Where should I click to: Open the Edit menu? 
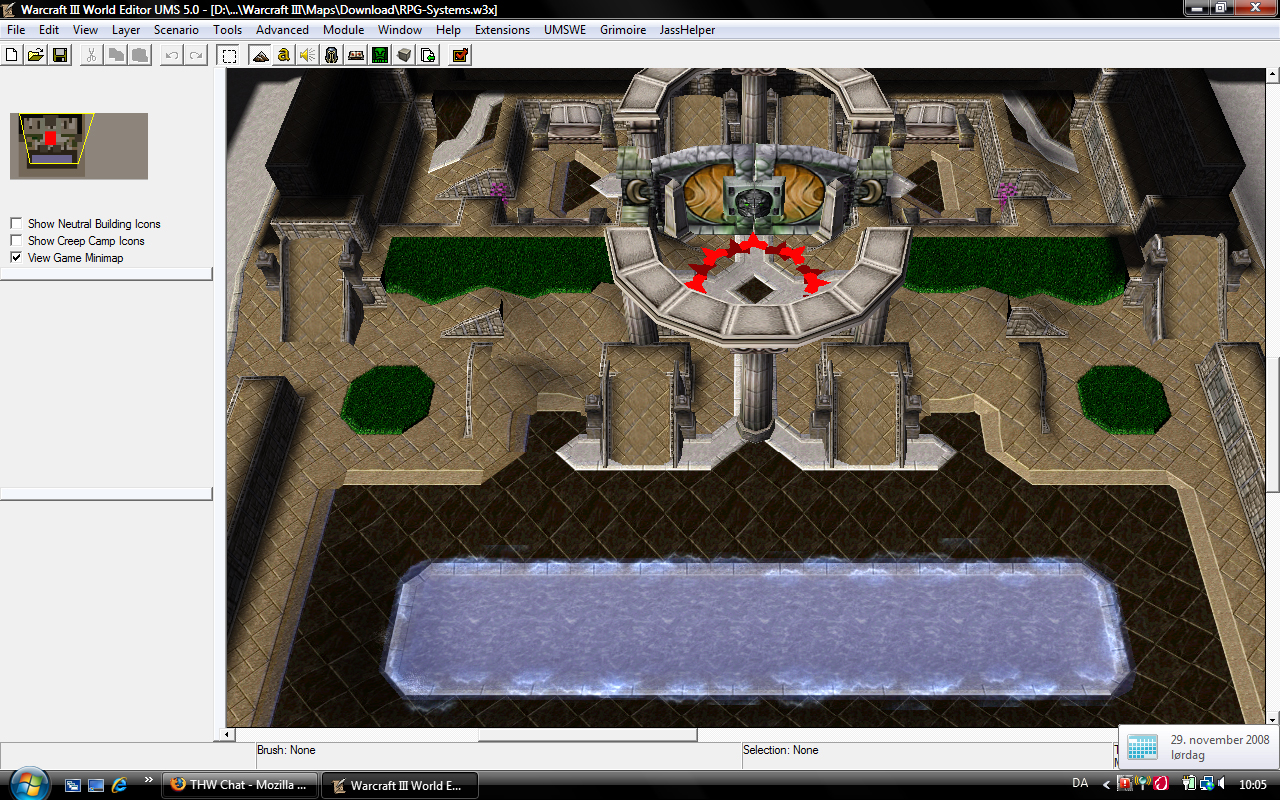(x=49, y=30)
